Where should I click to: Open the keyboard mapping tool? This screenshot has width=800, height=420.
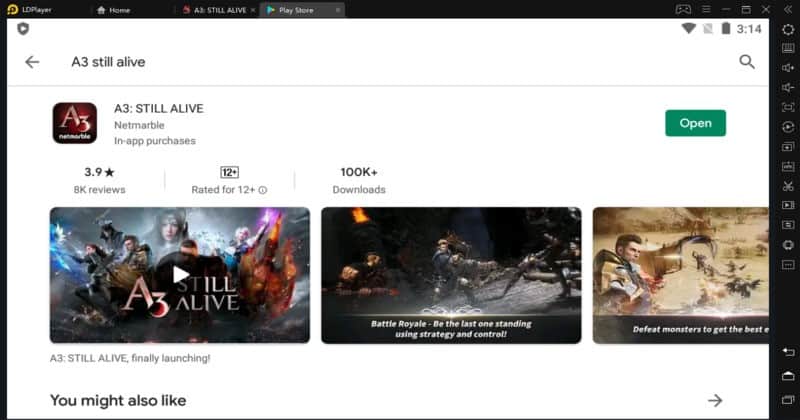(788, 48)
